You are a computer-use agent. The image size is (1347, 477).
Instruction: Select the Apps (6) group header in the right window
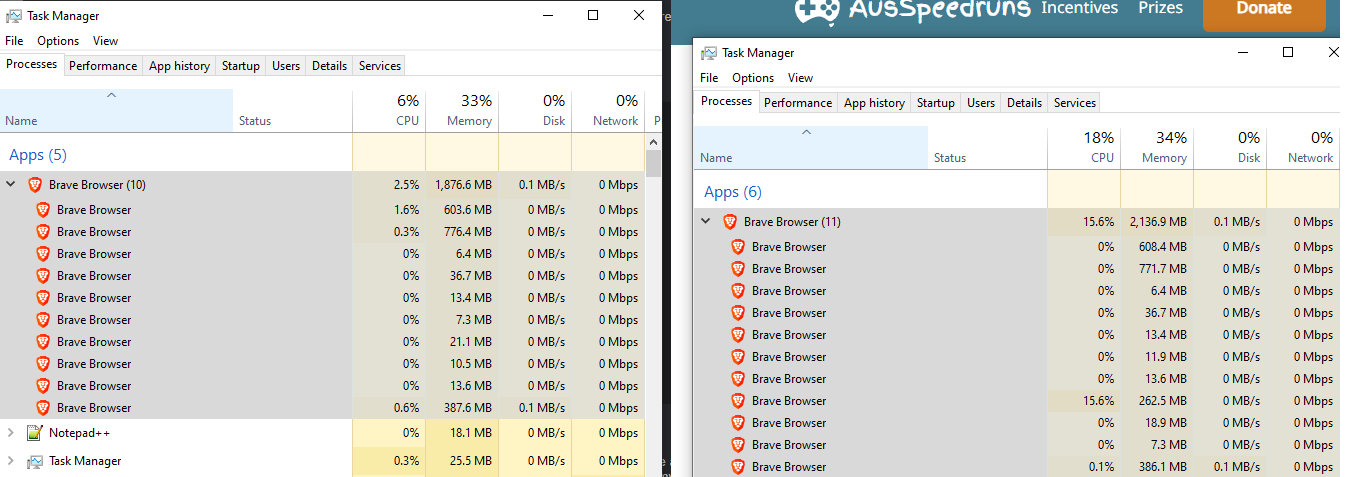[x=733, y=192]
